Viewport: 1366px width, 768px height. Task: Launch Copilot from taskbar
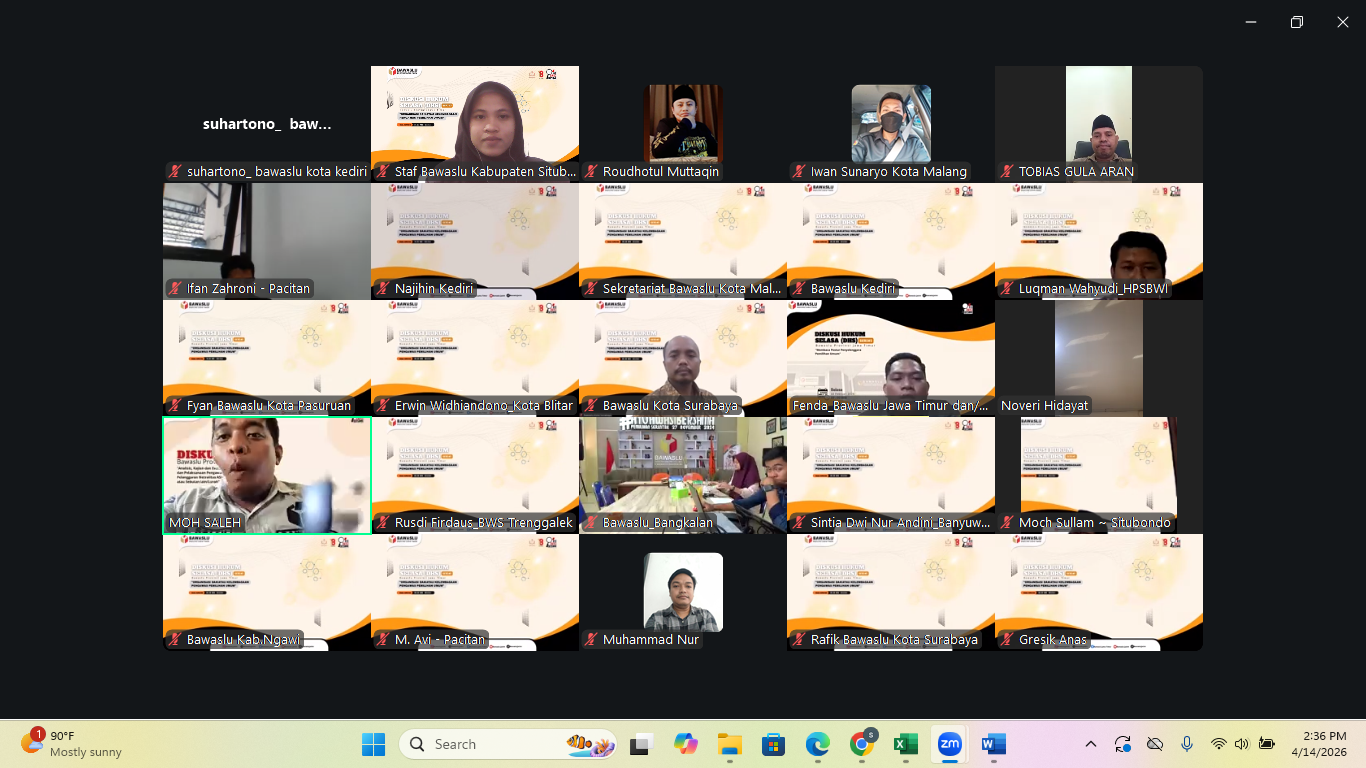pos(685,744)
